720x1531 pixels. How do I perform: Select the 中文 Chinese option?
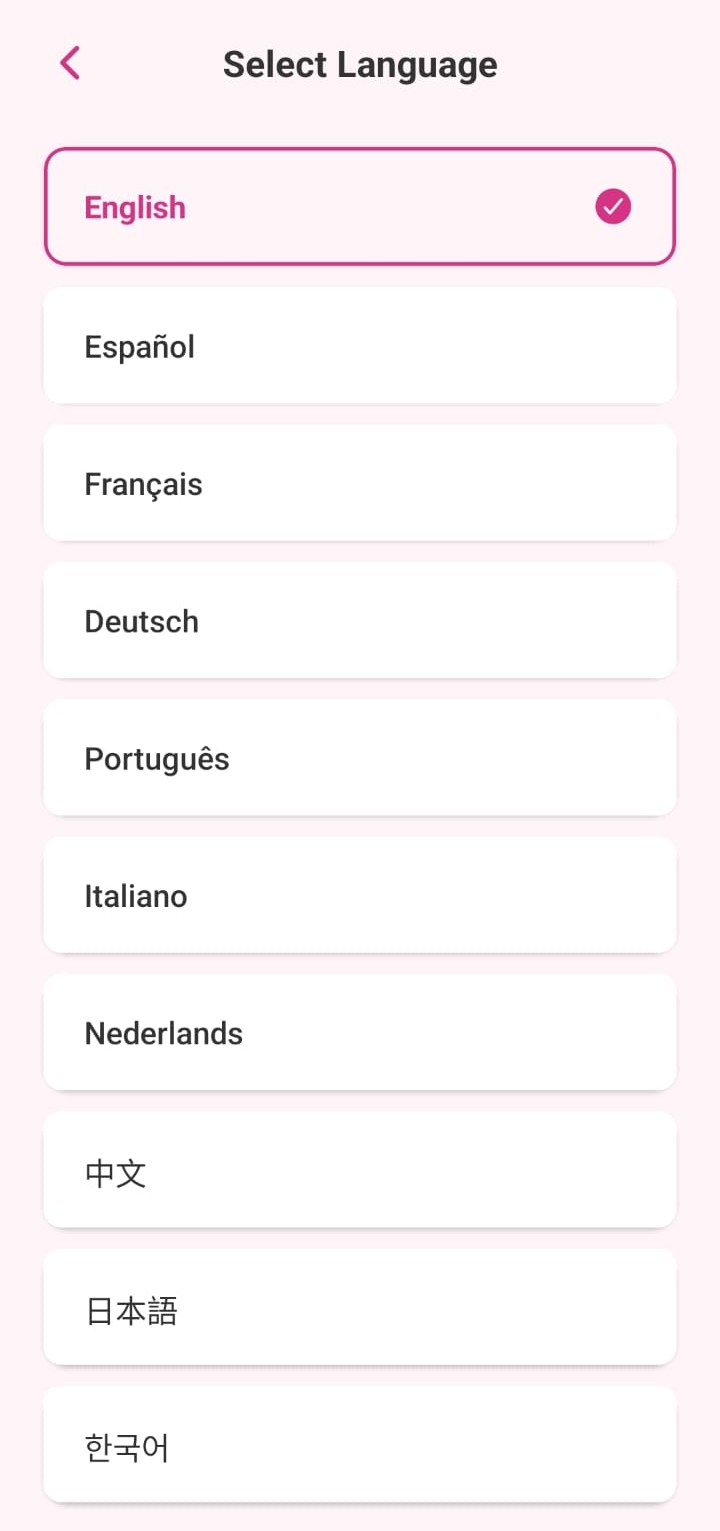point(360,1170)
